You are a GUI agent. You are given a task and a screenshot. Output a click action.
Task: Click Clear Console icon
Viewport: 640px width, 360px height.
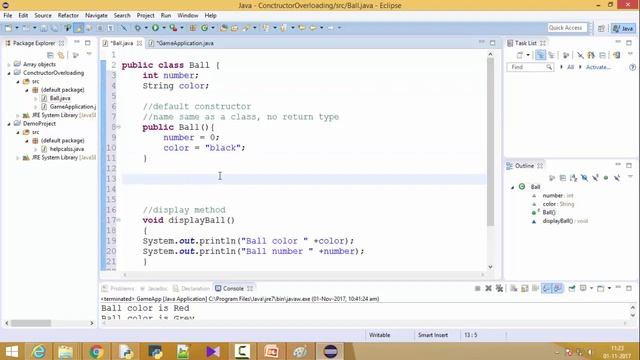[x=514, y=289]
